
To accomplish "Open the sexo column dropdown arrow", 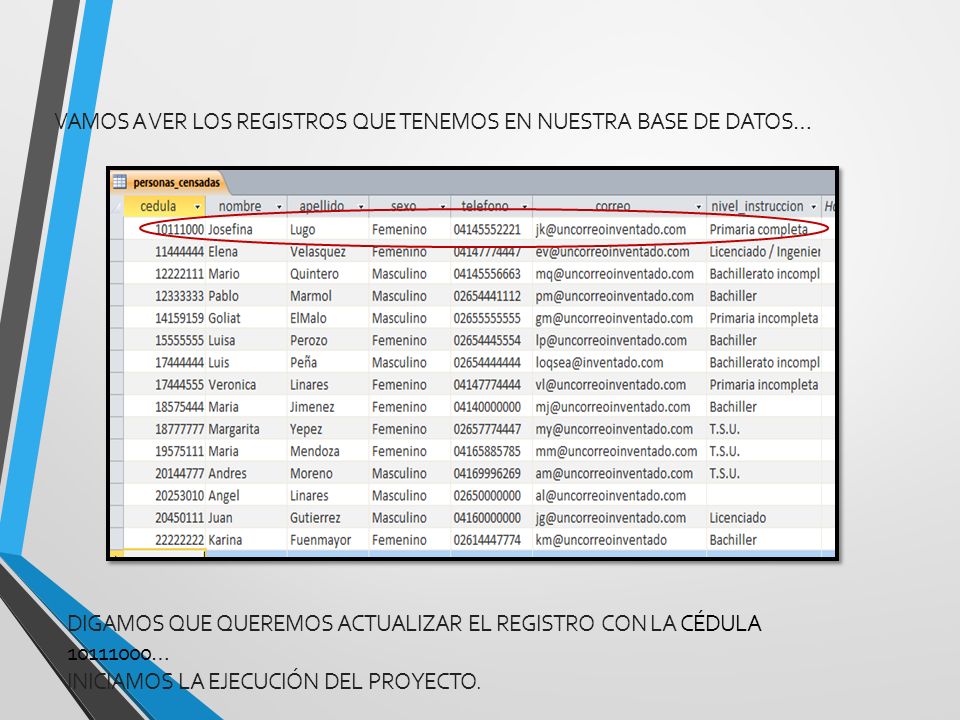I will click(443, 207).
